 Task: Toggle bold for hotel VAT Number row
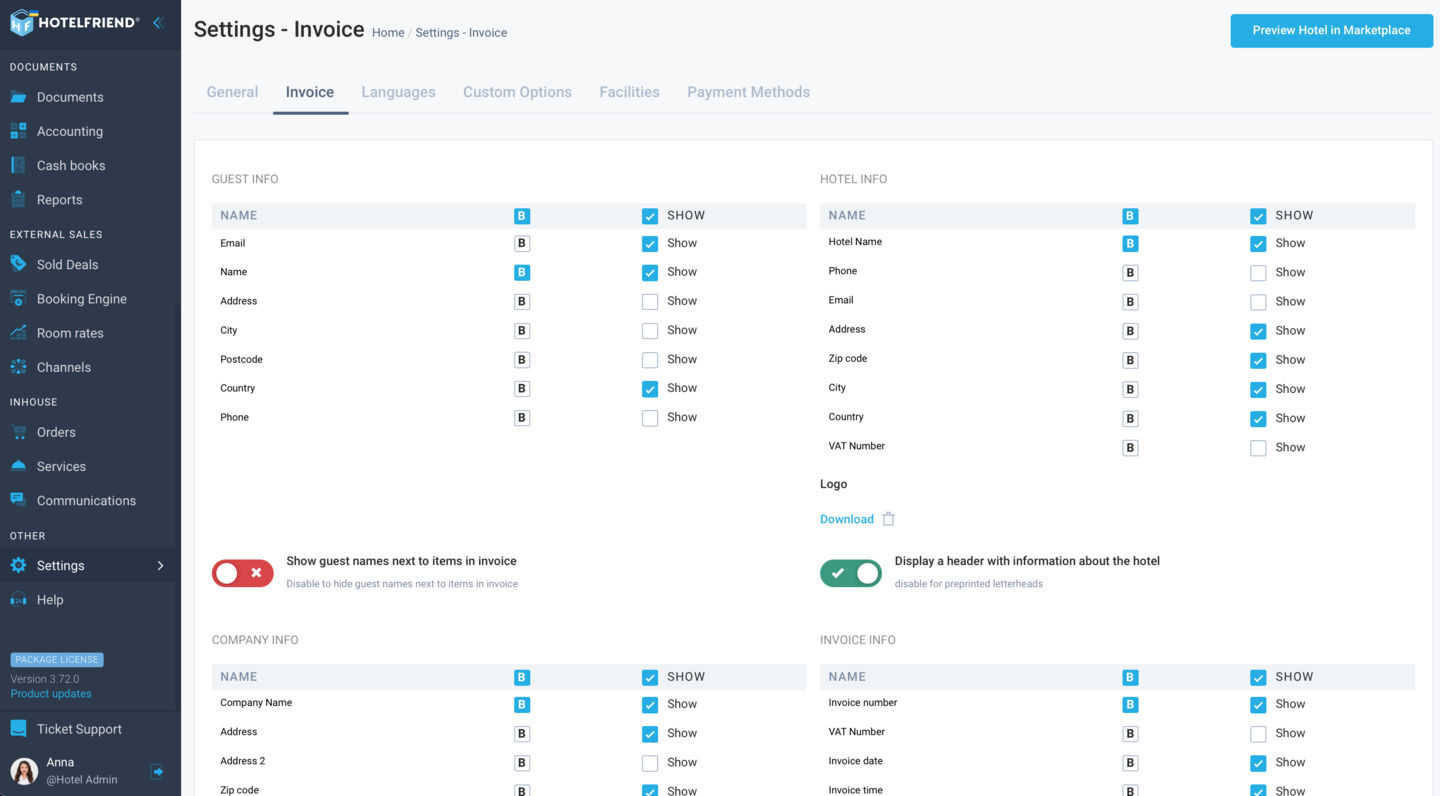pos(1130,447)
